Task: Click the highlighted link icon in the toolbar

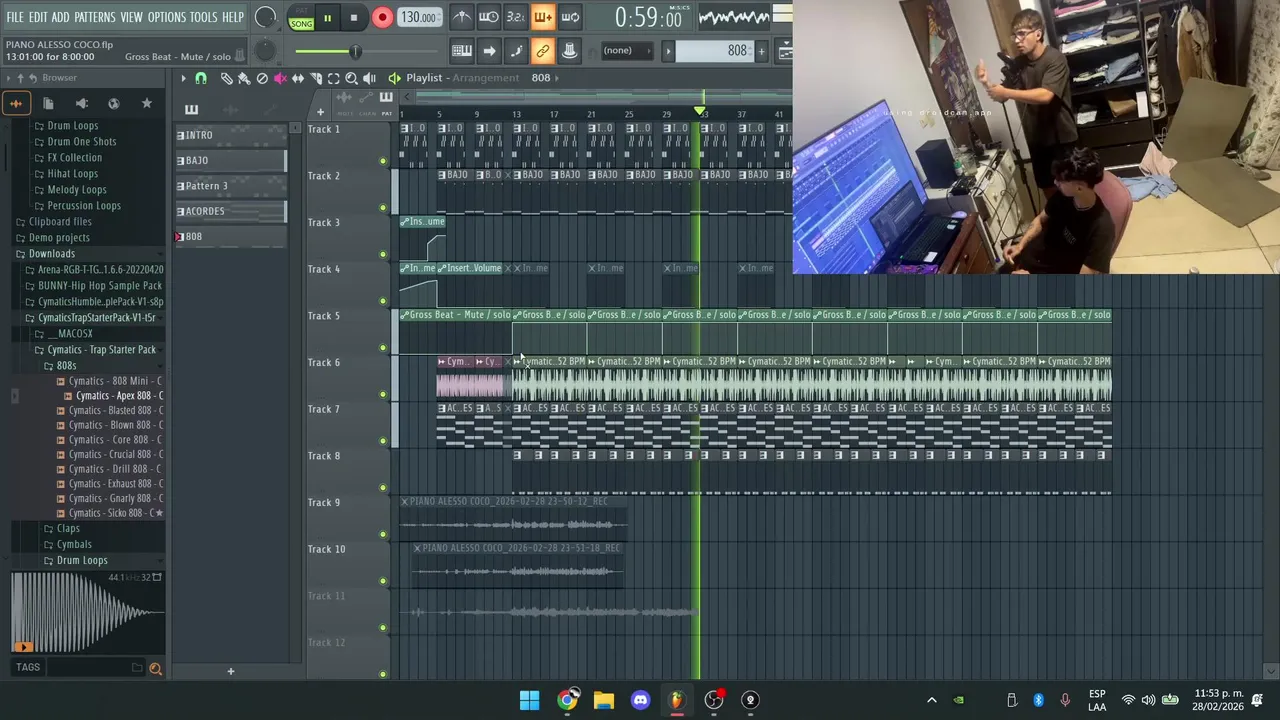Action: 542,51
